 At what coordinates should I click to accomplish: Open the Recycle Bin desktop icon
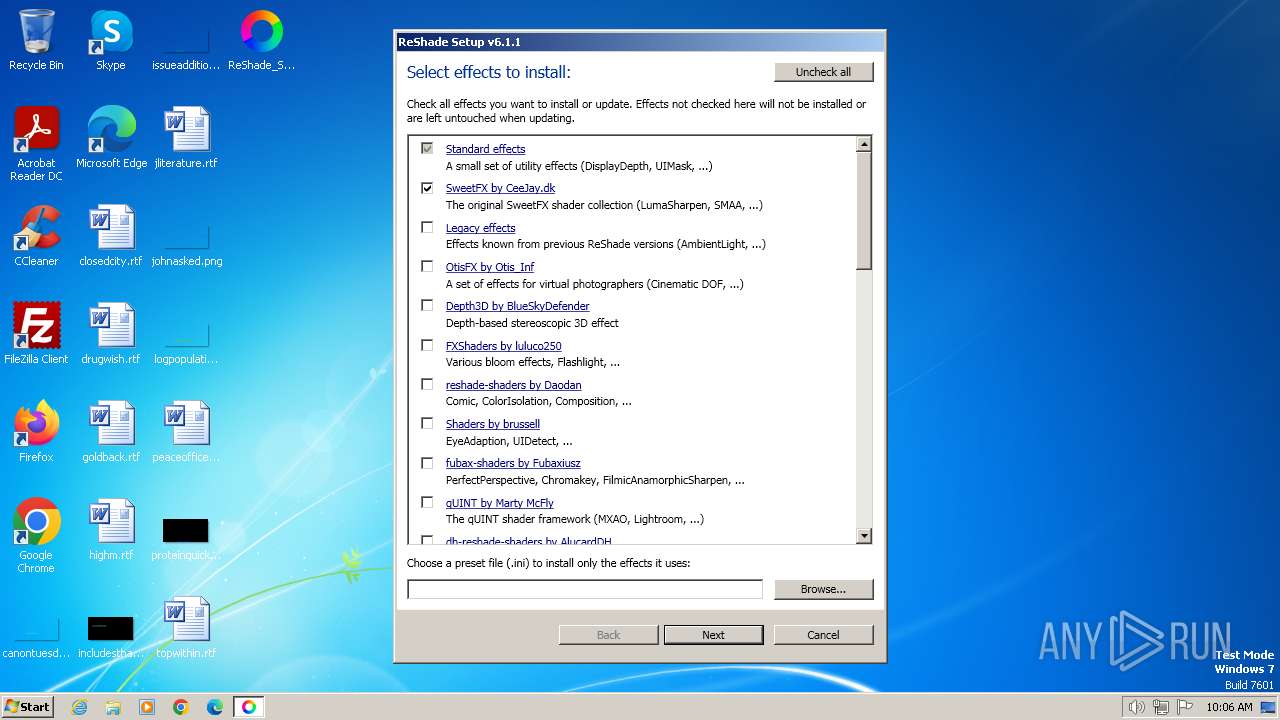(36, 40)
